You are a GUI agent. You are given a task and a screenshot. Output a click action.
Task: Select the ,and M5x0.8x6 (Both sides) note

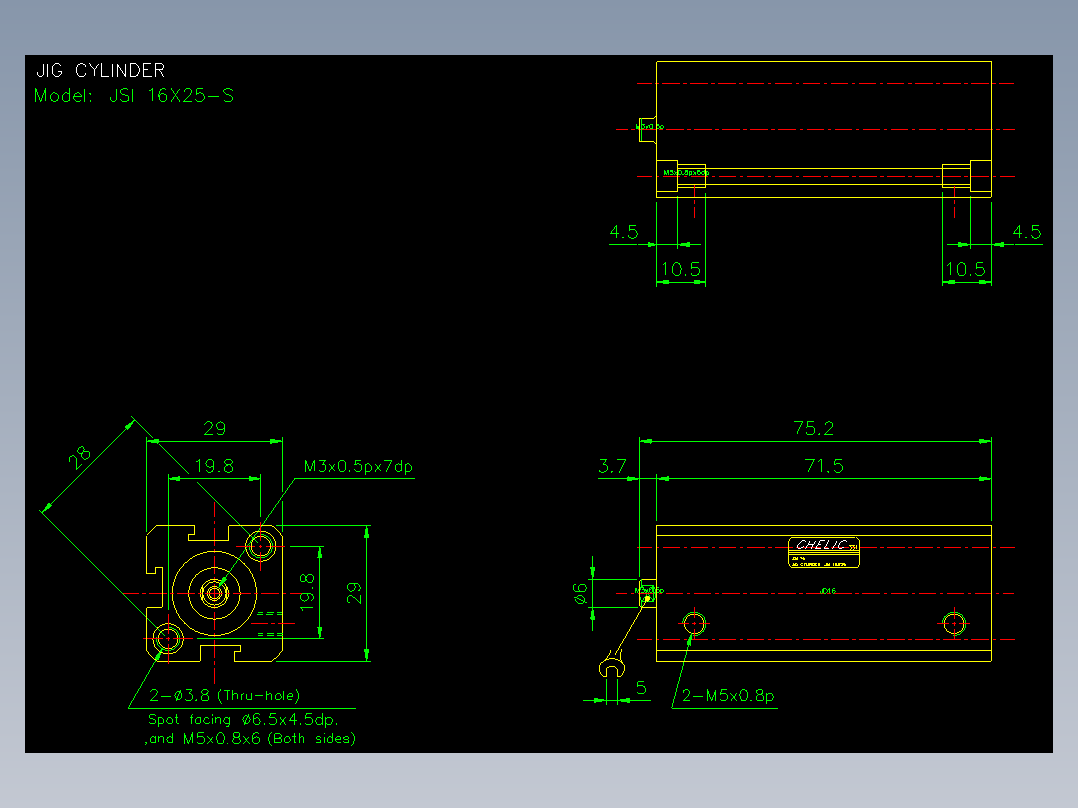click(250, 739)
